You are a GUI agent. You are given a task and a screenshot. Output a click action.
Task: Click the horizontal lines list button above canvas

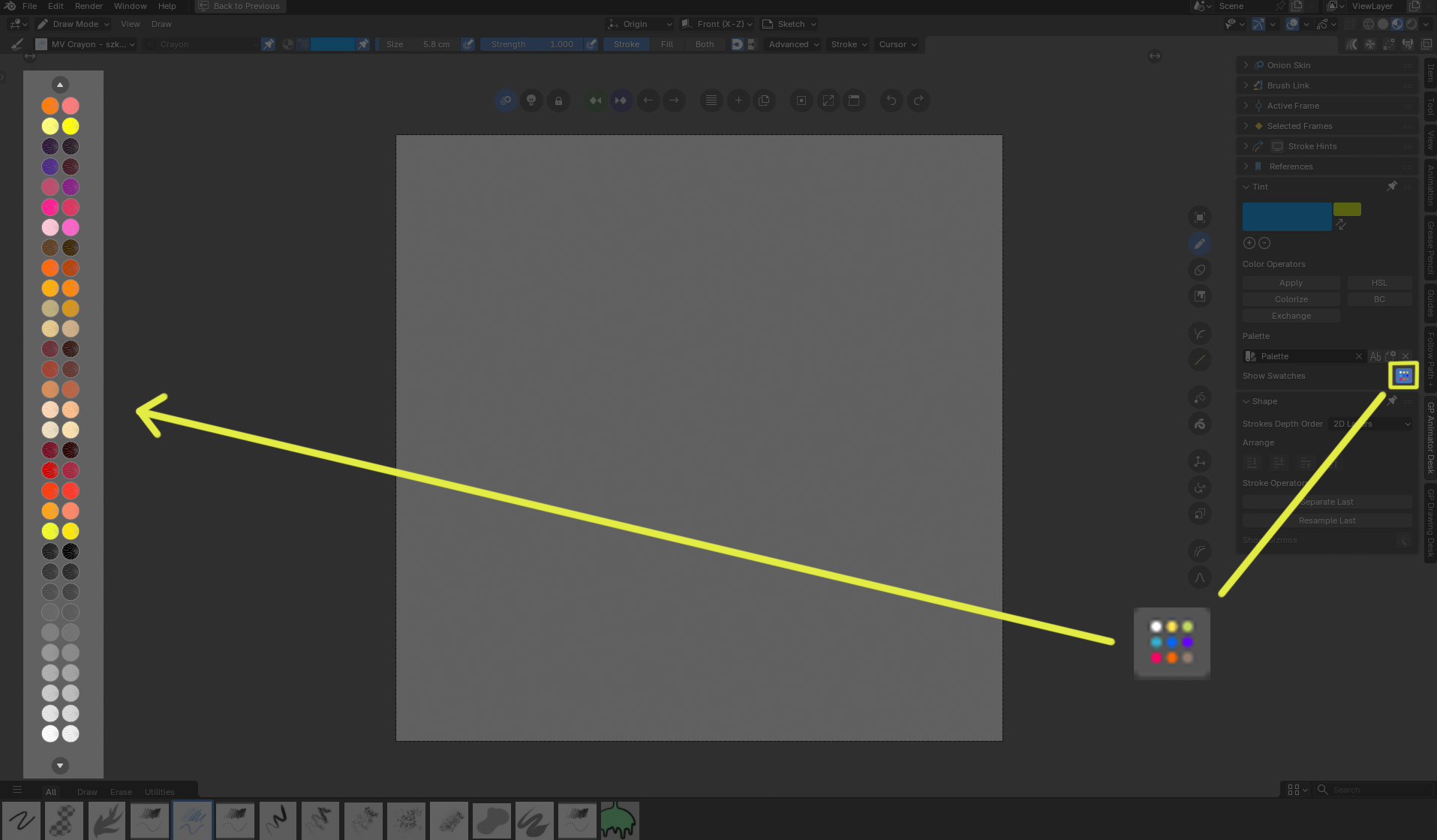[711, 100]
